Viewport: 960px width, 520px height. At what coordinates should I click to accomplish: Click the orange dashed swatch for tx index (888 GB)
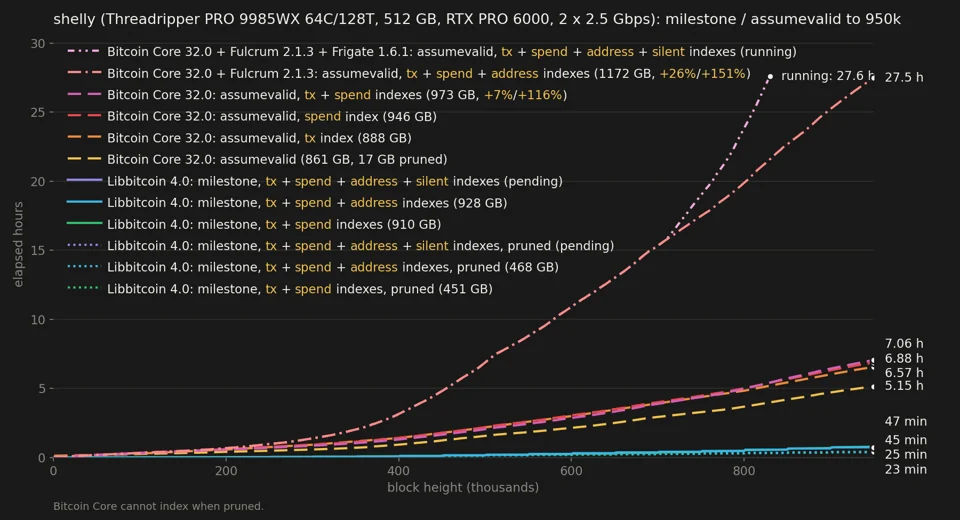(x=84, y=137)
